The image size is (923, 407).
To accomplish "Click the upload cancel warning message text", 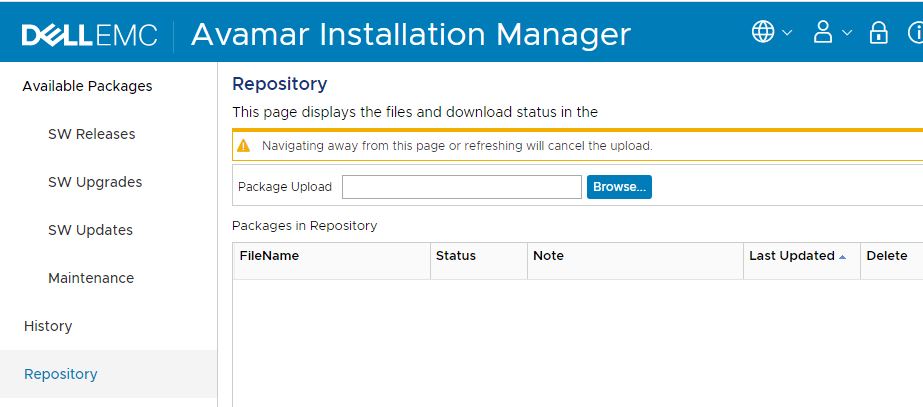I will 457,145.
